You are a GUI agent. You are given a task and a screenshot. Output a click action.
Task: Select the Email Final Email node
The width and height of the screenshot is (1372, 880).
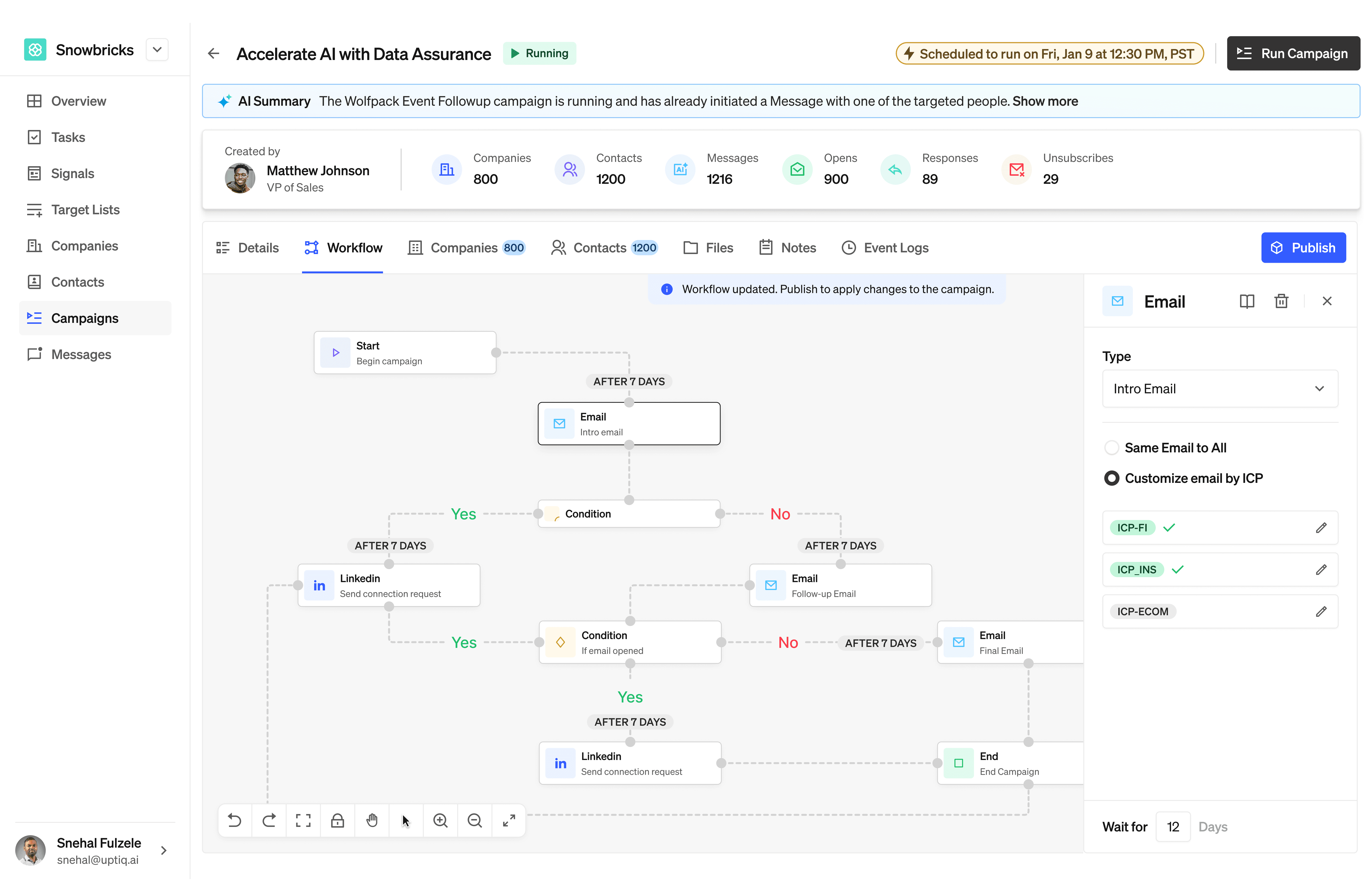pos(1011,642)
